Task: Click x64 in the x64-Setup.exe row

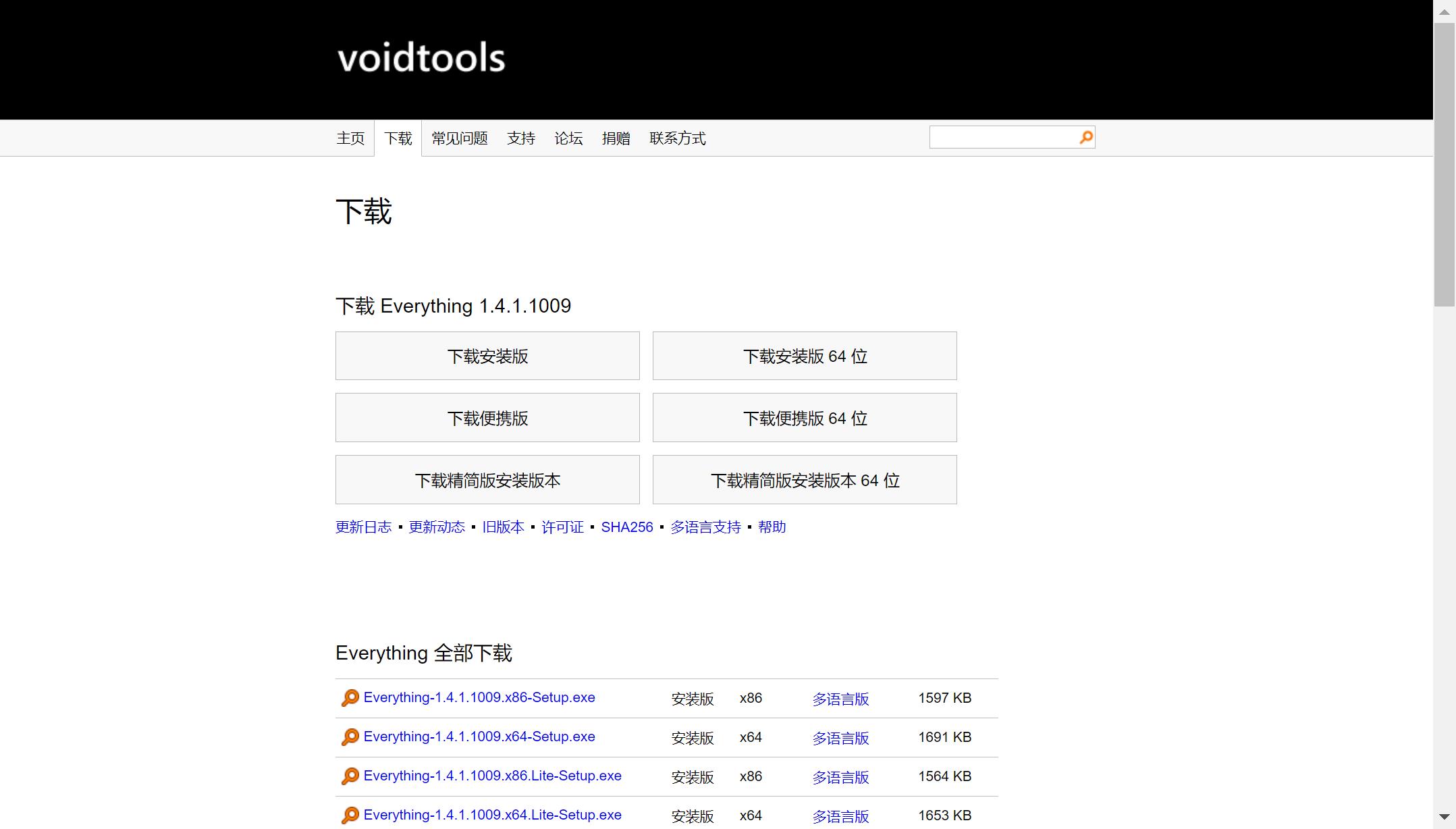Action: (x=751, y=737)
